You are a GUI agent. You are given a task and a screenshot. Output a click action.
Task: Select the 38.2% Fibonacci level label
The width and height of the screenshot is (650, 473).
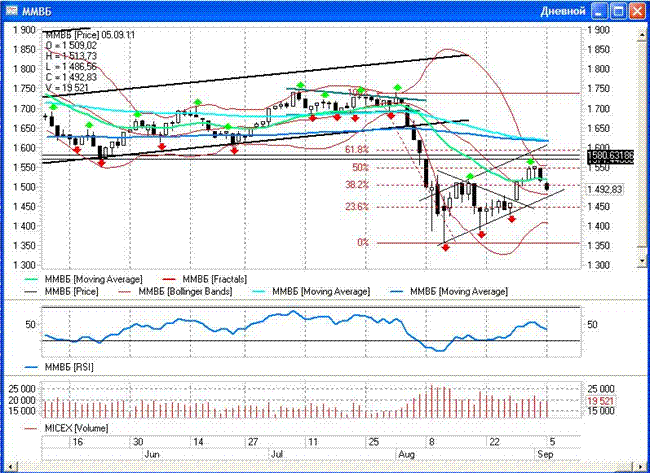pyautogui.click(x=357, y=185)
